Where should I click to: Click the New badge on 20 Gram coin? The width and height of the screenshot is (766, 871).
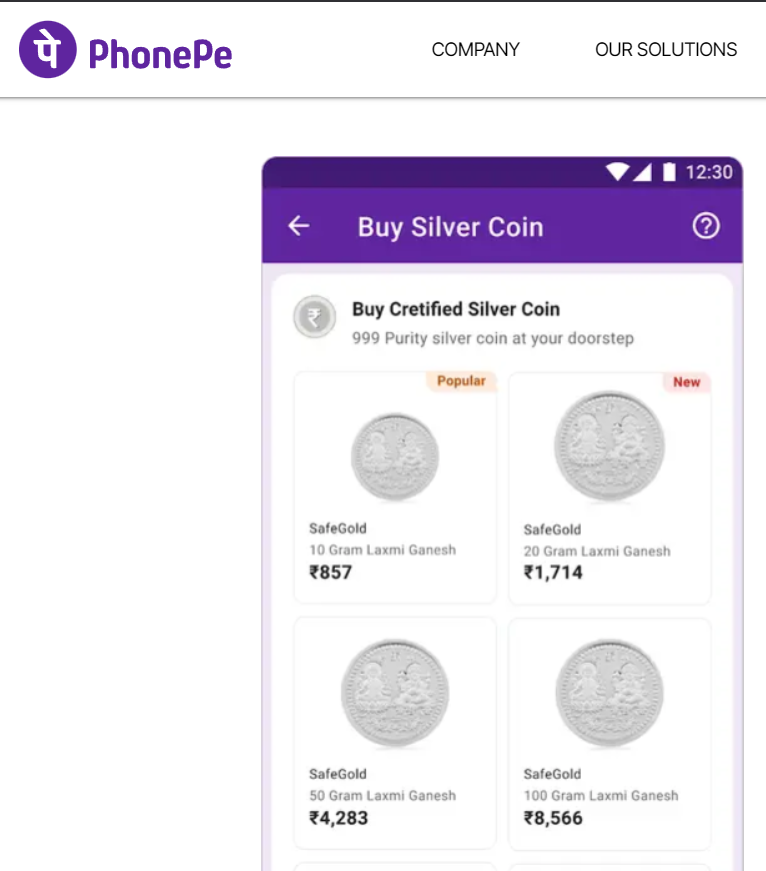[687, 382]
